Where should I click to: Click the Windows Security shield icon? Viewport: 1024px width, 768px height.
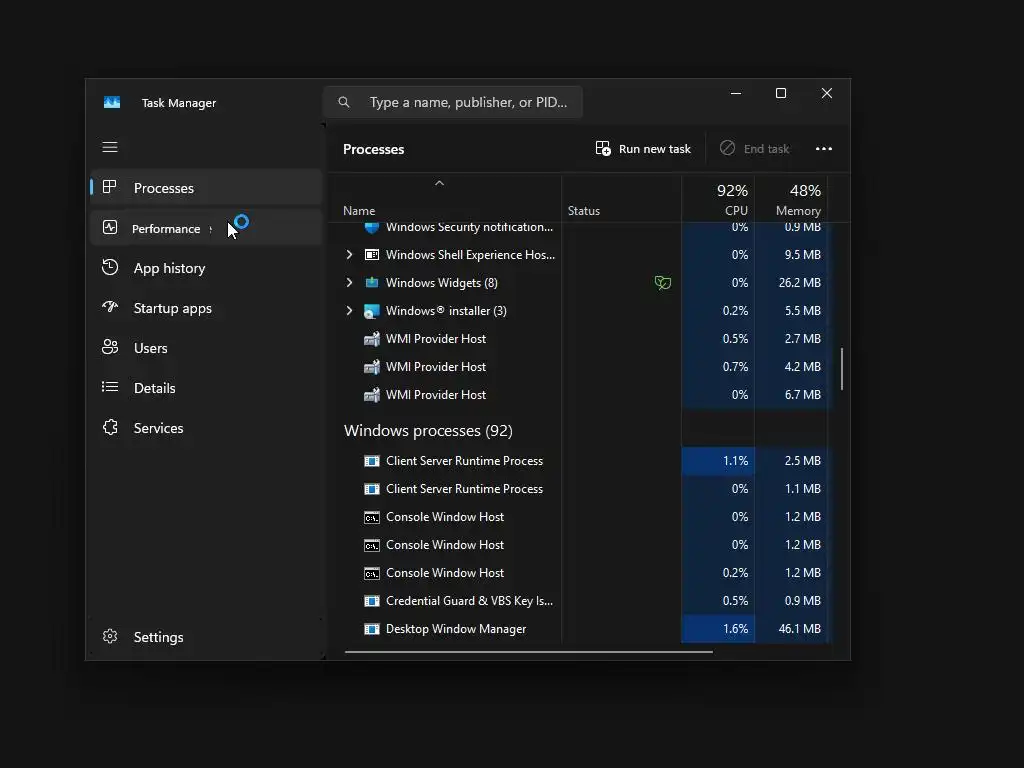click(372, 228)
